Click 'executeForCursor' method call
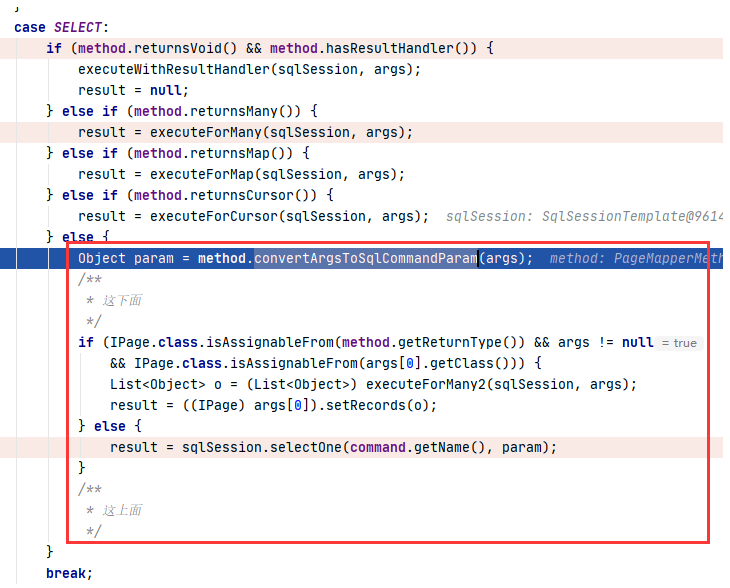Screen dimensions: 730x588 click(x=214, y=216)
